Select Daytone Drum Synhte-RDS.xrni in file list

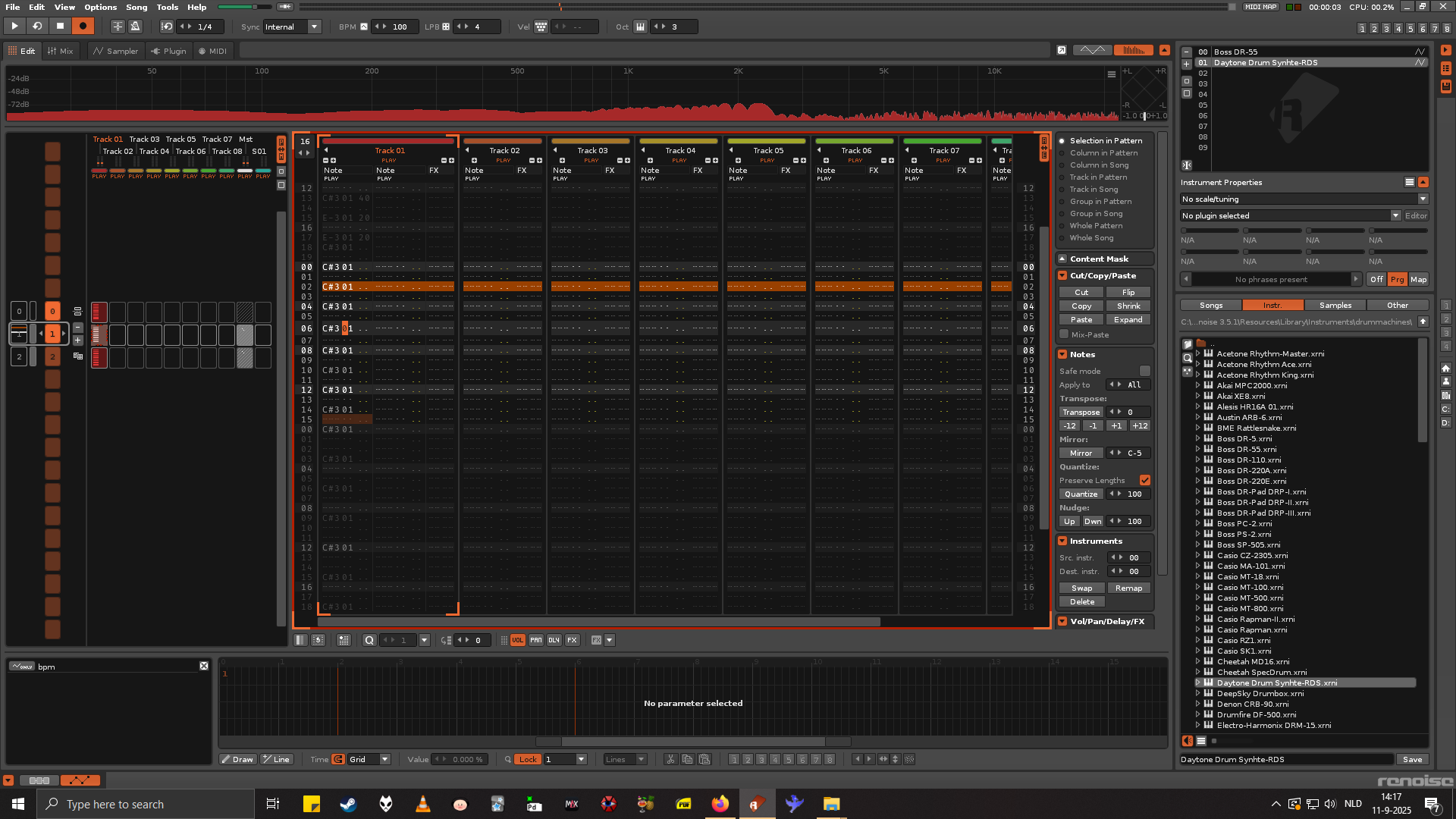pos(1277,683)
